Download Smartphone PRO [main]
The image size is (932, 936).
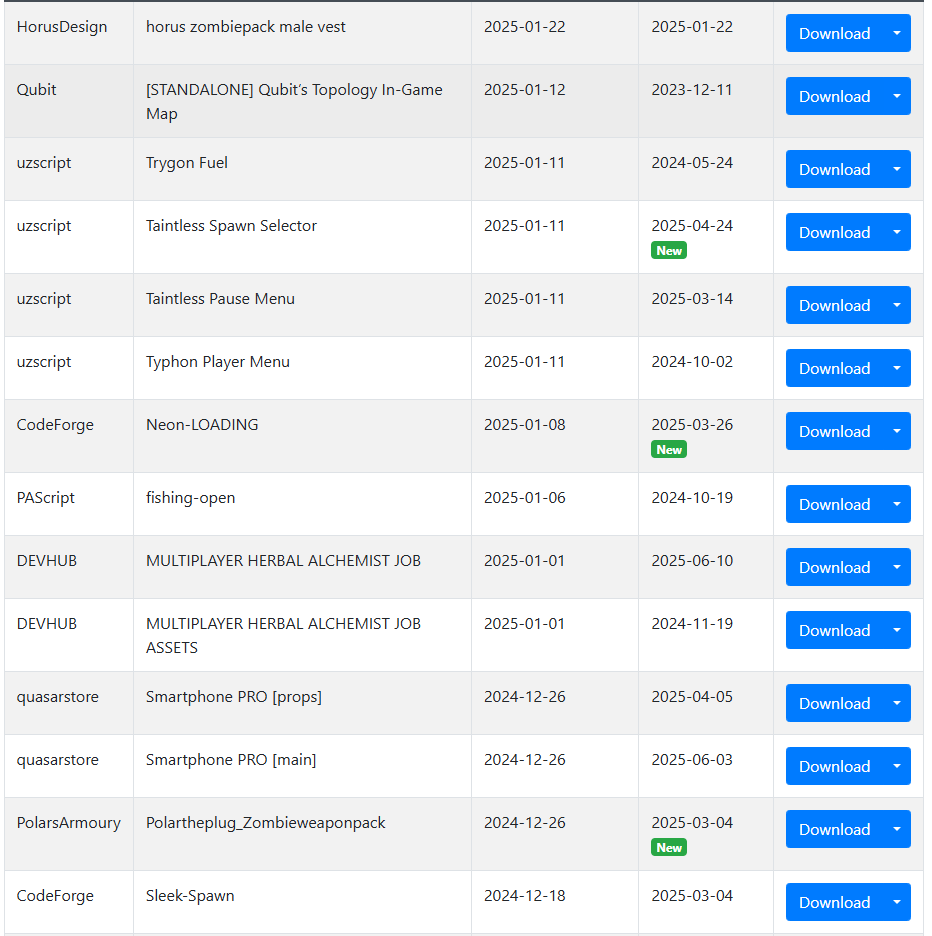[834, 766]
